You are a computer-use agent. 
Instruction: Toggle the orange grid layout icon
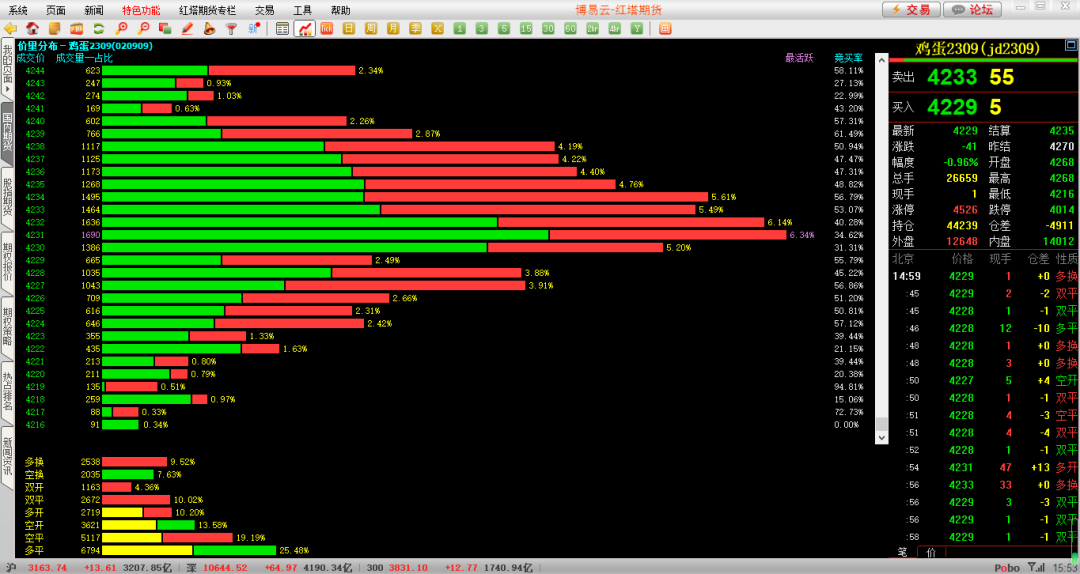(665, 28)
